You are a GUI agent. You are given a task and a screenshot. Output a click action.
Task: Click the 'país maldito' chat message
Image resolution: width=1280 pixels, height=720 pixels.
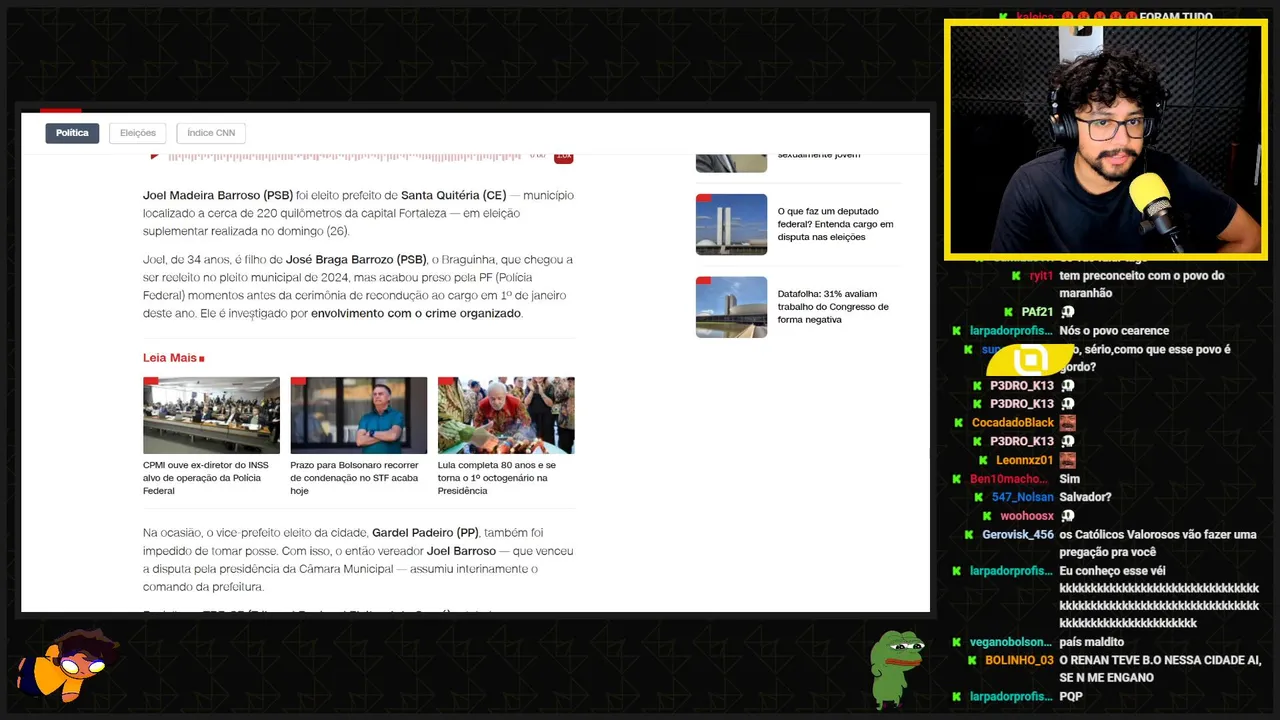pyautogui.click(x=1092, y=642)
